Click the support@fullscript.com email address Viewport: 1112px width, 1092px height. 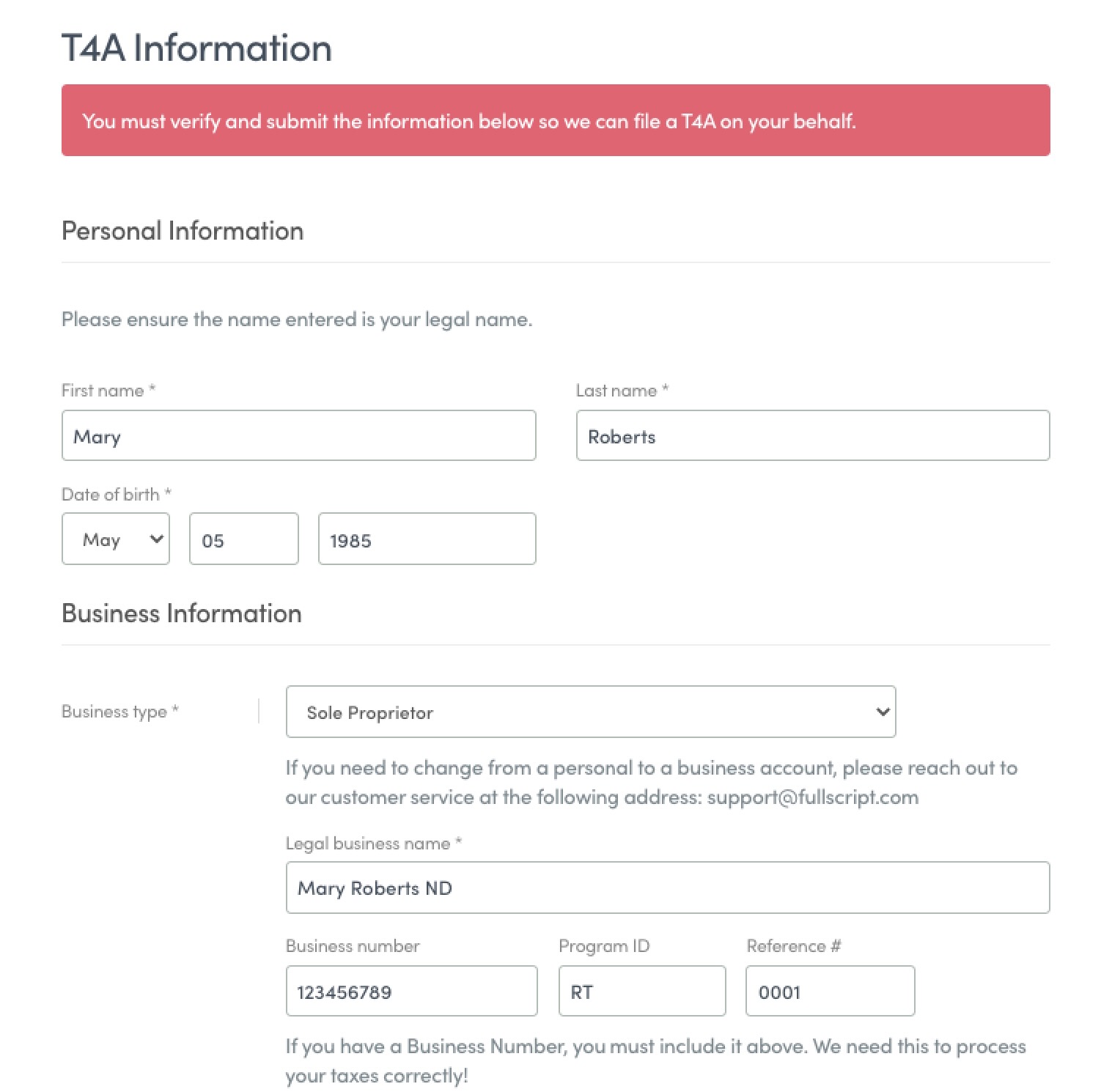pos(813,797)
